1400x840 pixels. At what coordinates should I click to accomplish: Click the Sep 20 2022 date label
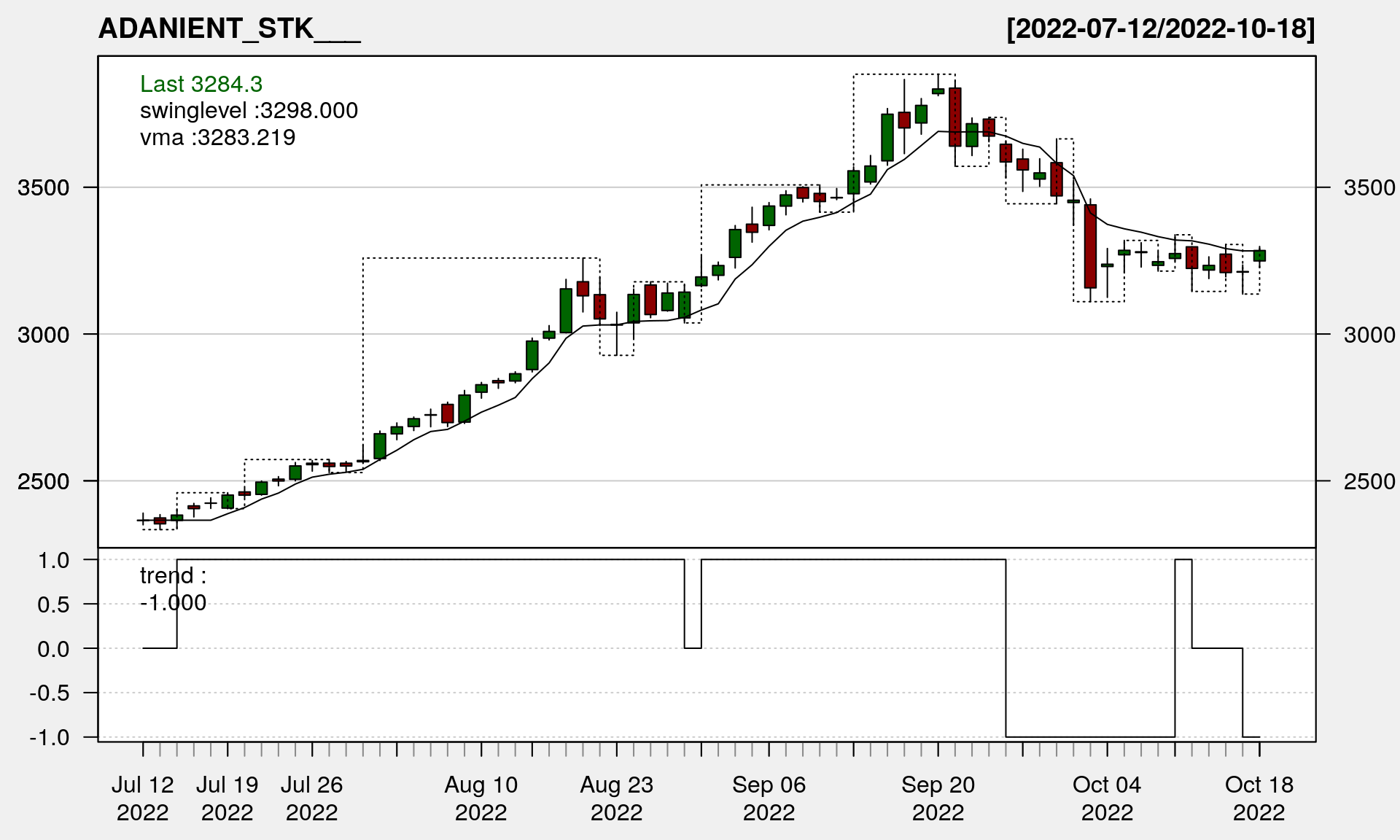[x=938, y=798]
